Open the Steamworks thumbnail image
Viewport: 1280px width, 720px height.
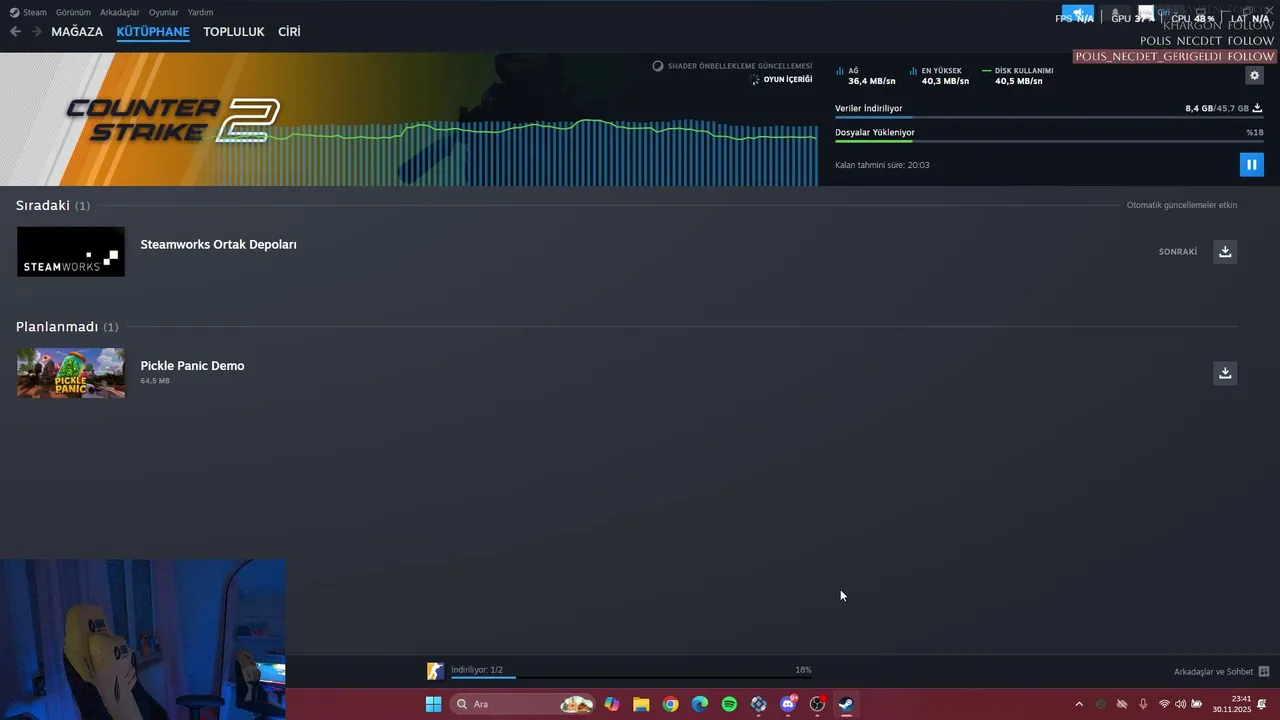click(x=71, y=251)
